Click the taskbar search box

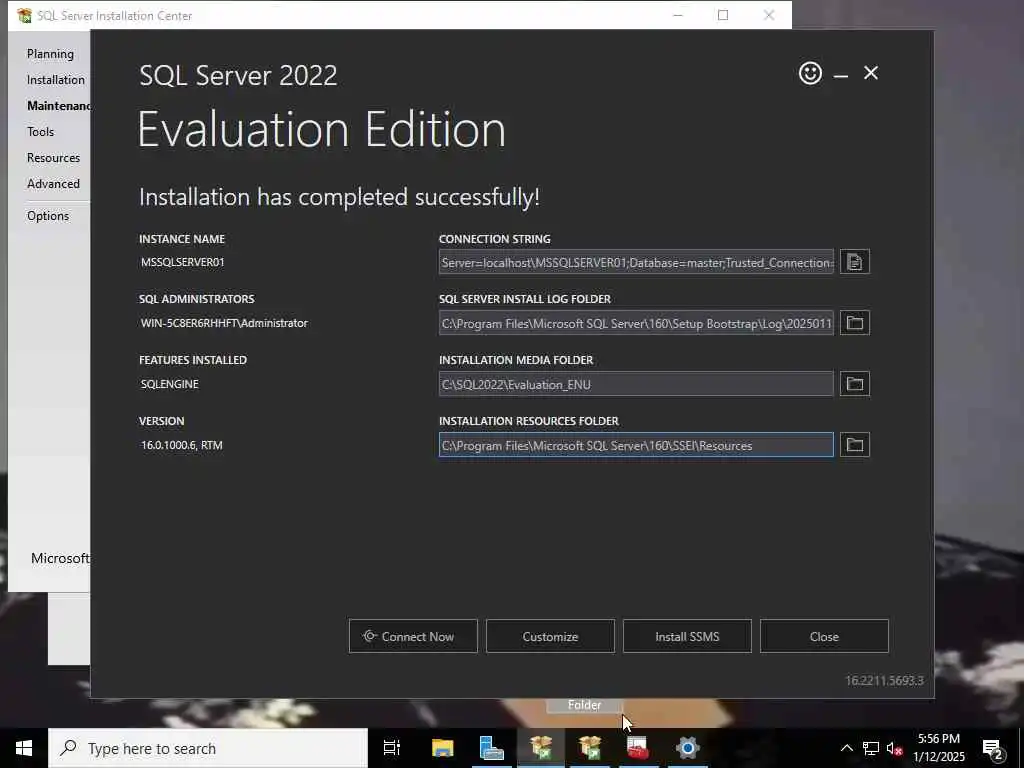coord(208,748)
